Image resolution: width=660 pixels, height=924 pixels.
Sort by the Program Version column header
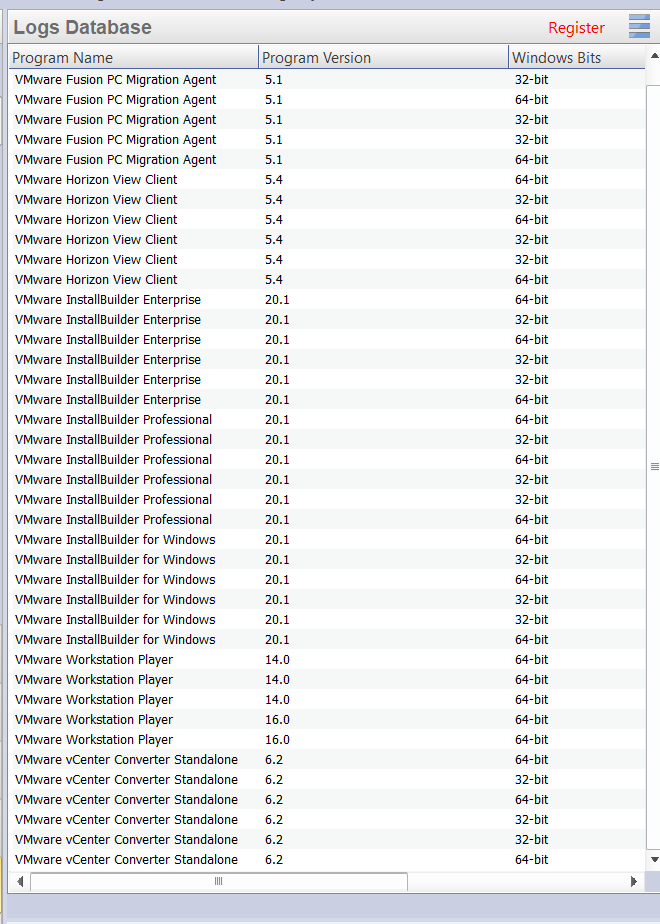point(384,58)
